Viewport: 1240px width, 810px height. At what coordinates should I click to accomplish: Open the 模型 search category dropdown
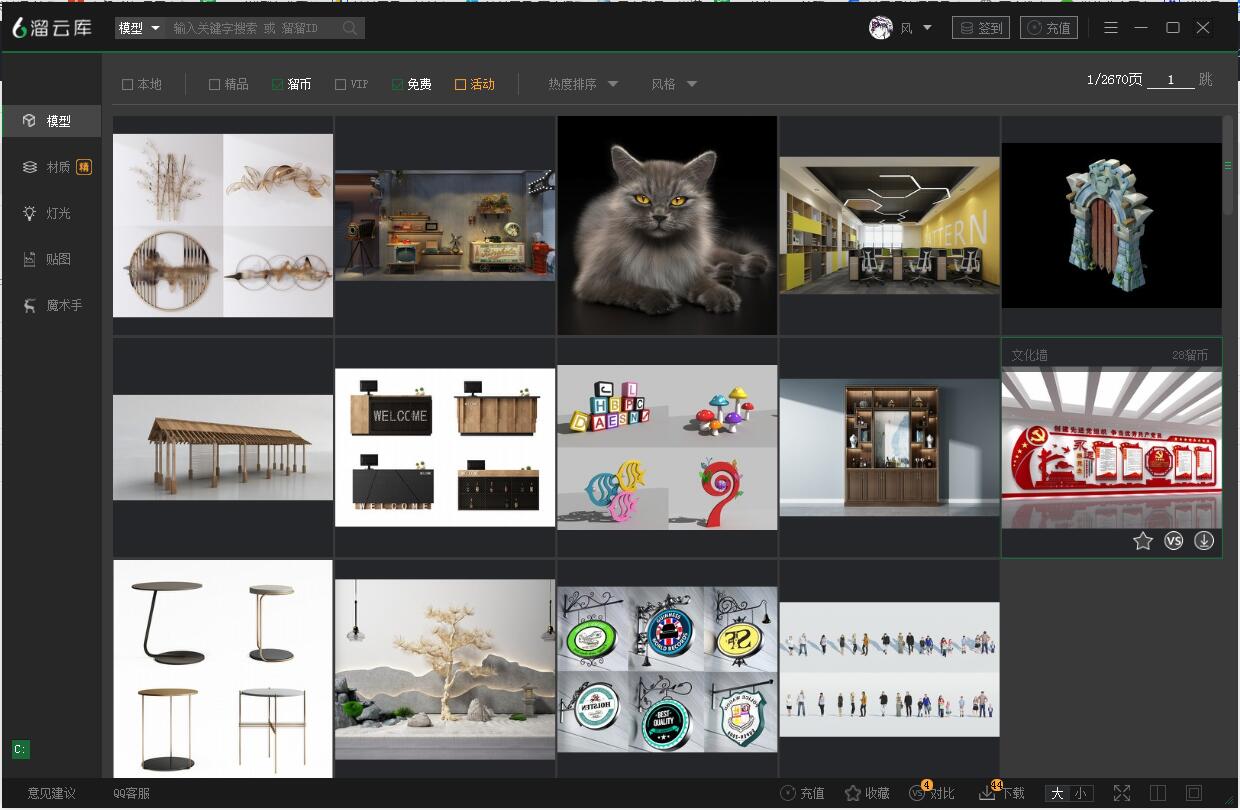[x=139, y=28]
